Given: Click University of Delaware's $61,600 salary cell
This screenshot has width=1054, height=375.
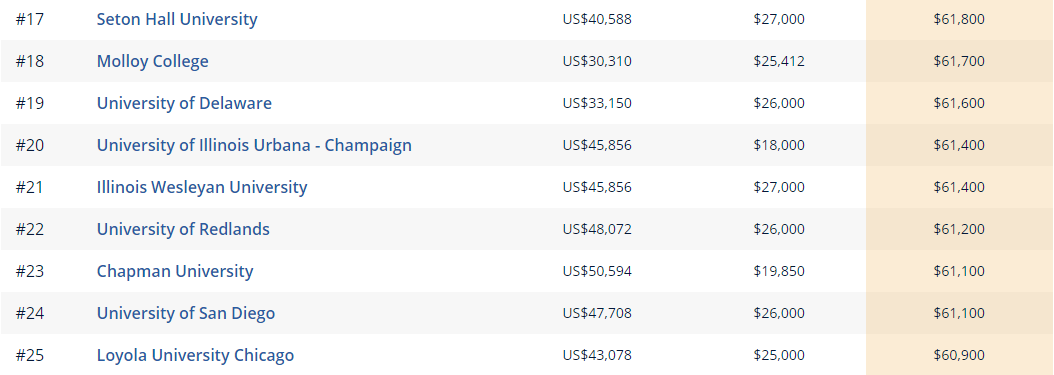Looking at the screenshot, I should point(959,103).
